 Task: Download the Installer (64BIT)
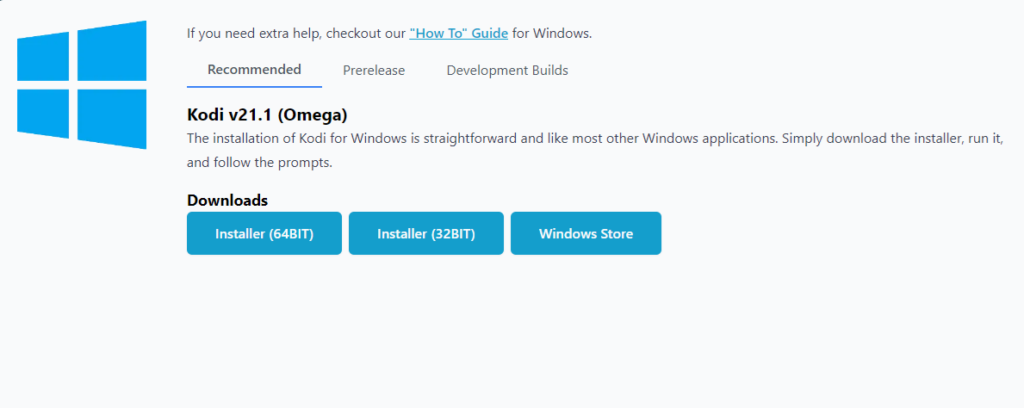[264, 234]
